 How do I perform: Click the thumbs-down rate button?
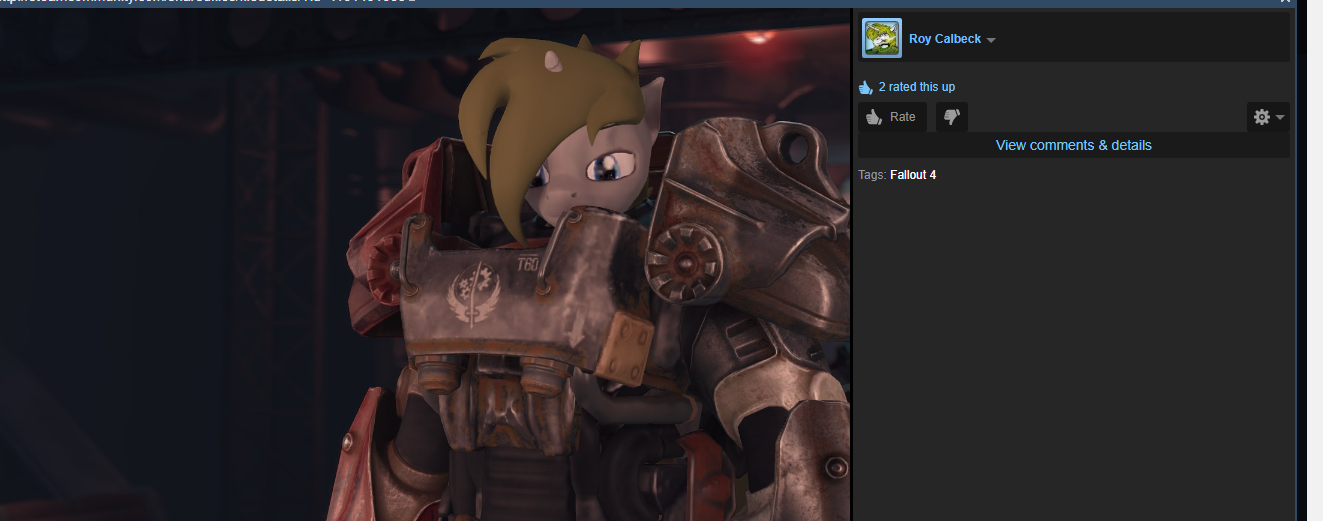(952, 117)
